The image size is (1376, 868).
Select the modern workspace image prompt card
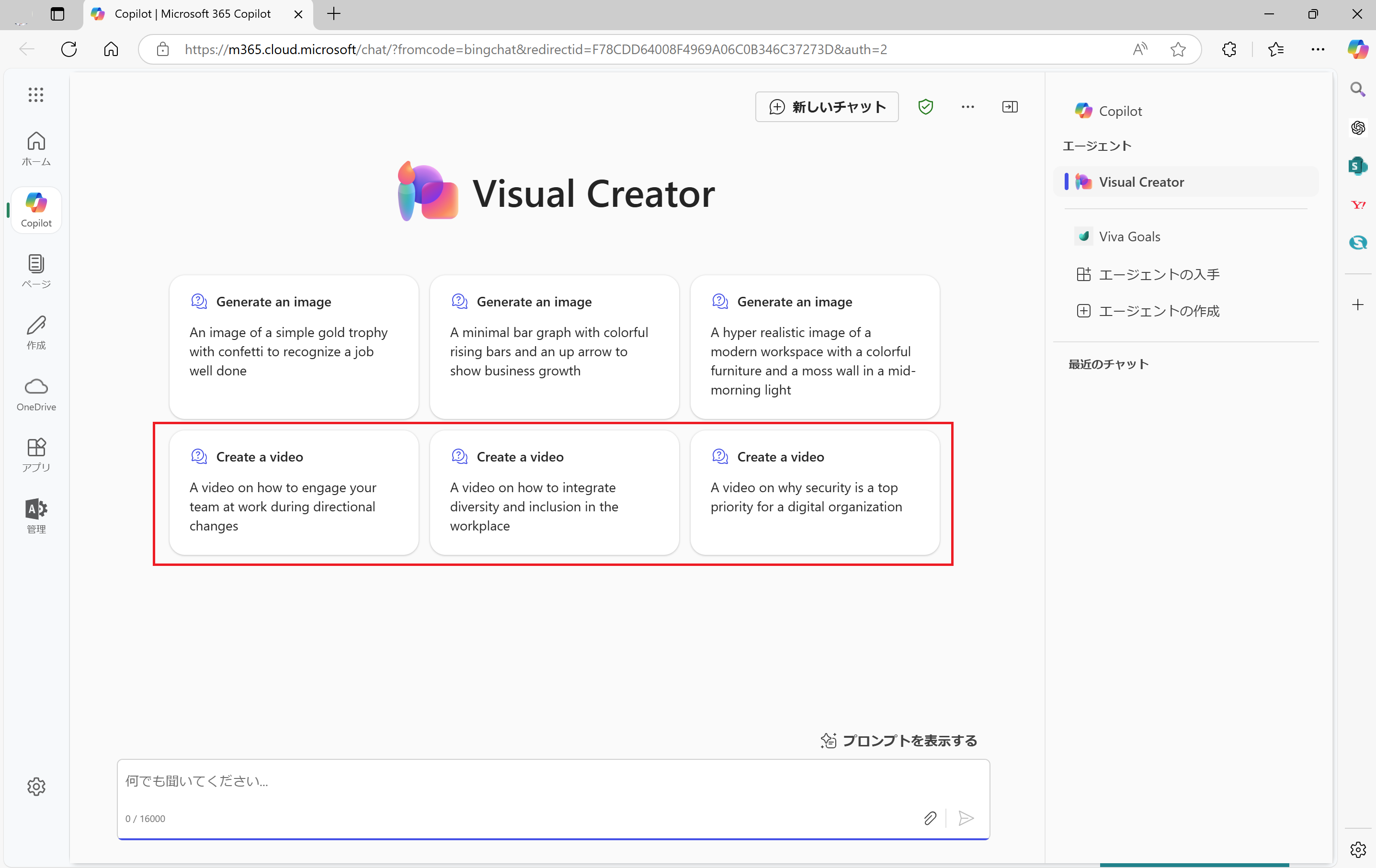tap(815, 347)
